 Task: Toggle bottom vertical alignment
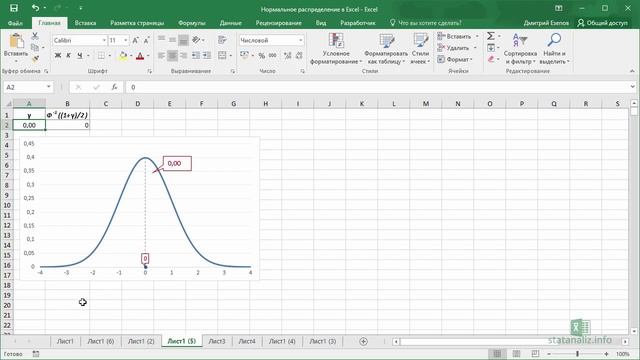click(x=184, y=40)
